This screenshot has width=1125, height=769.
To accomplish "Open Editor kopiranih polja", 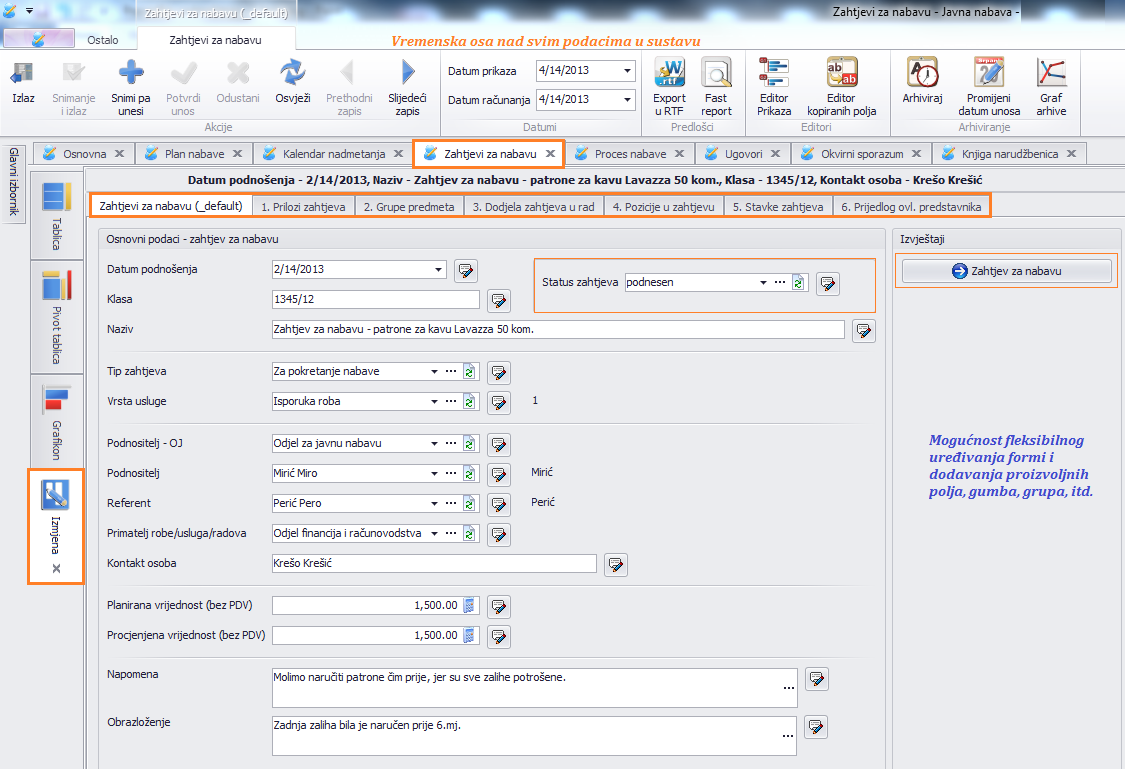I will point(842,72).
